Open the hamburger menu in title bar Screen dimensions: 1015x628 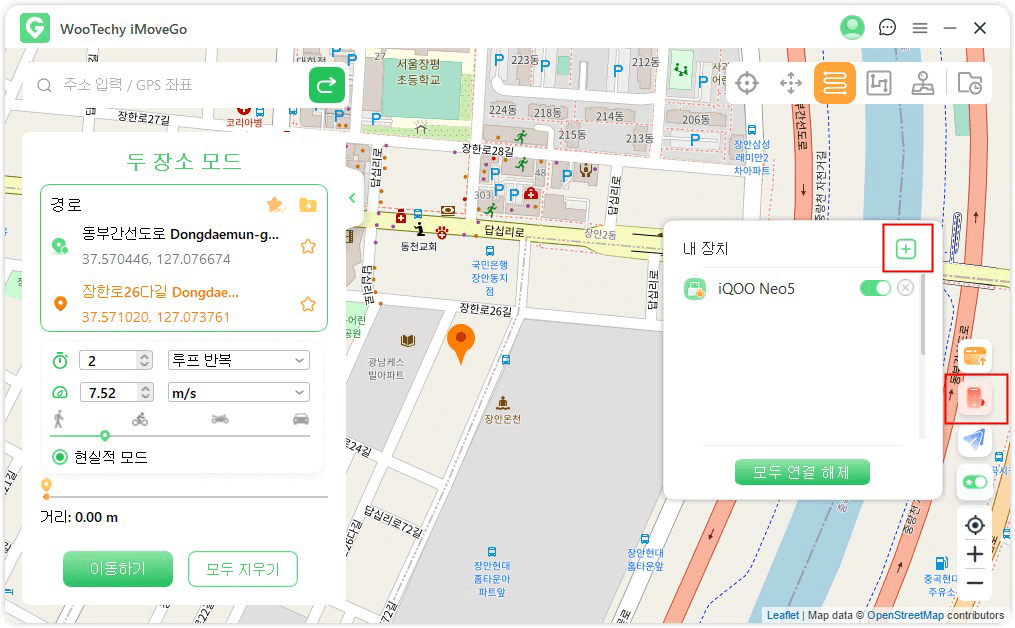coord(920,28)
